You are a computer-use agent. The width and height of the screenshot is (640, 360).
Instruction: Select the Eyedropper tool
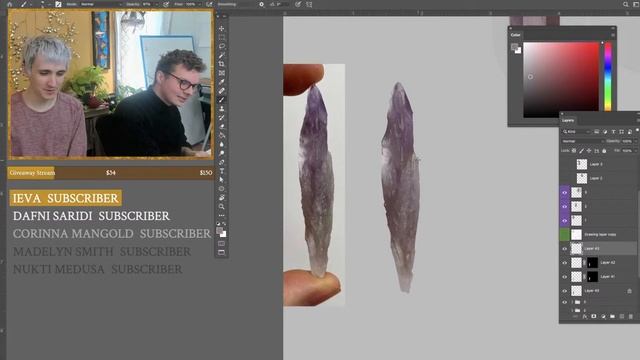click(222, 82)
